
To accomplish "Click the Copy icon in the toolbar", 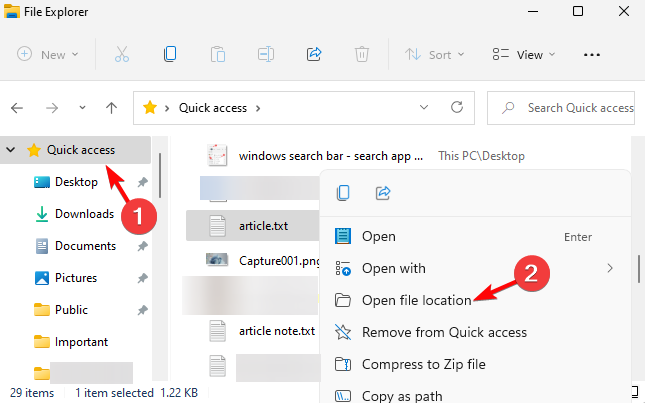I will (170, 54).
